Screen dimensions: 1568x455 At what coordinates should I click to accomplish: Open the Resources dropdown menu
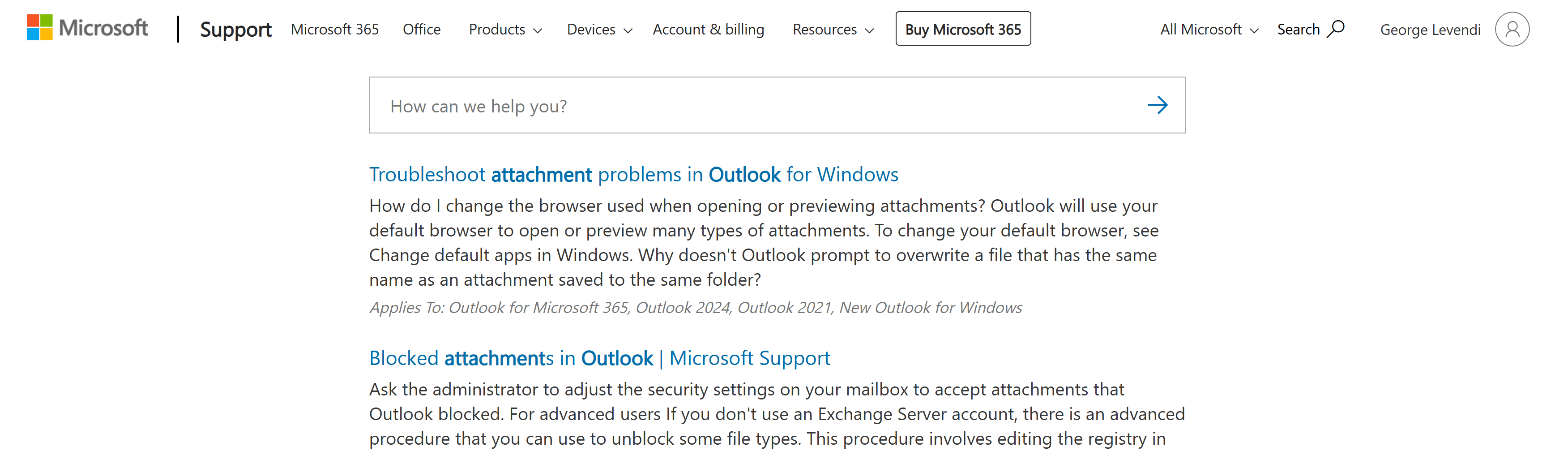(x=833, y=29)
